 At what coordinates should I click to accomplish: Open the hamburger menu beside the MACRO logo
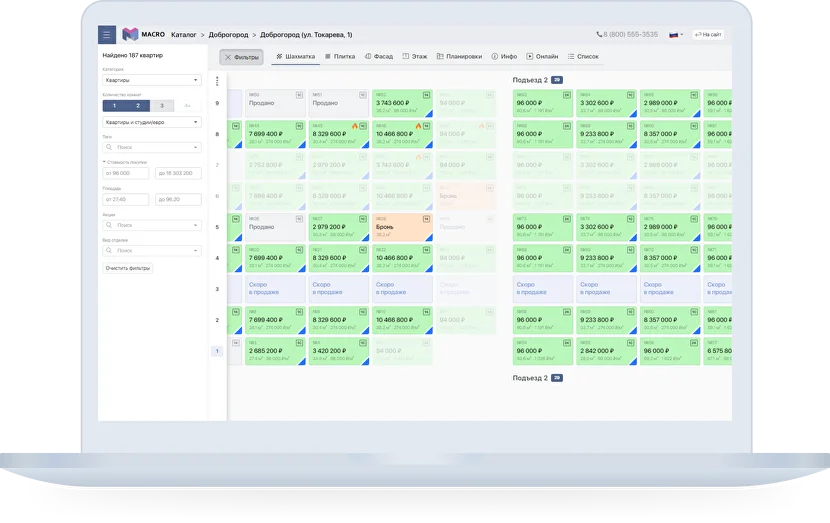click(x=106, y=34)
